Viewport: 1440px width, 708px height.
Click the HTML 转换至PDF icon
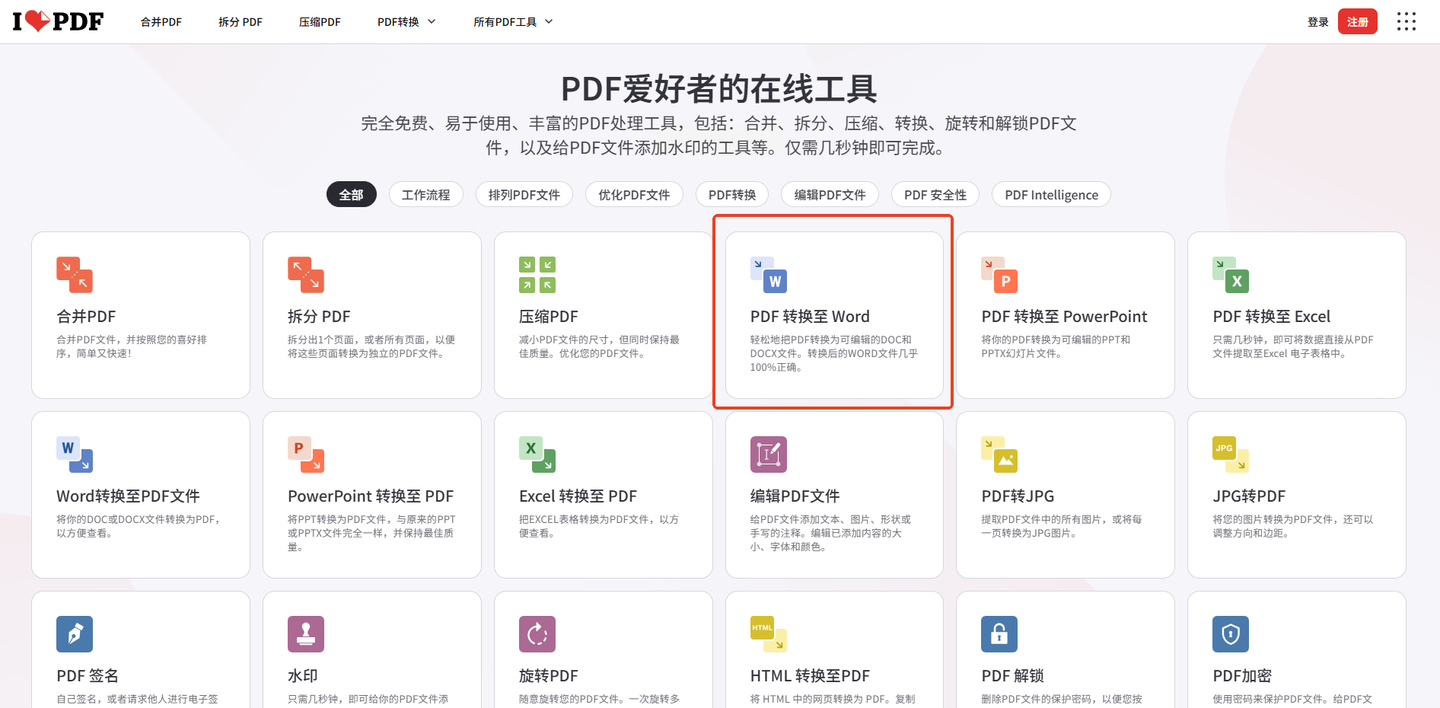[768, 634]
